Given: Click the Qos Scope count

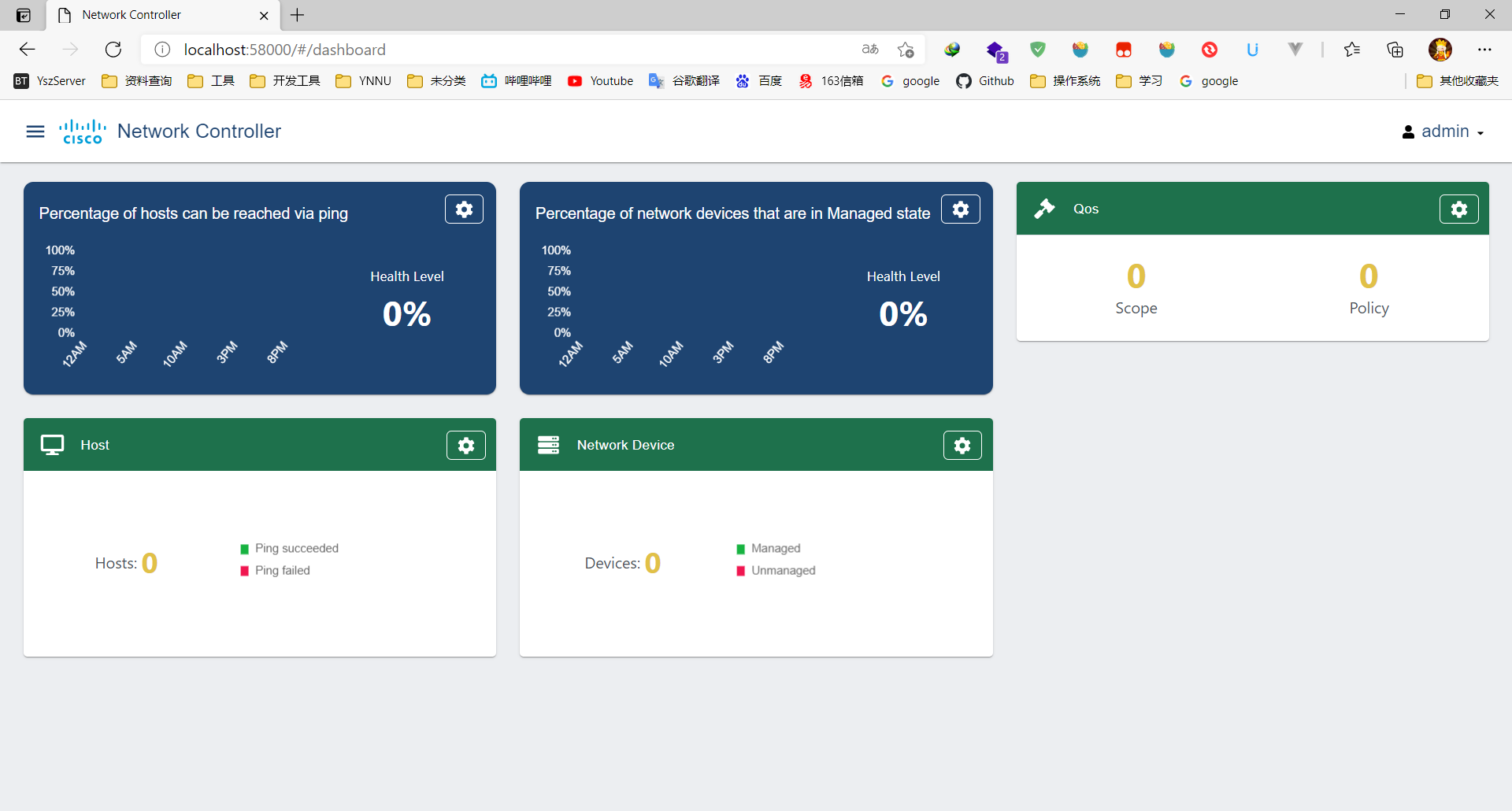Looking at the screenshot, I should pyautogui.click(x=1136, y=276).
